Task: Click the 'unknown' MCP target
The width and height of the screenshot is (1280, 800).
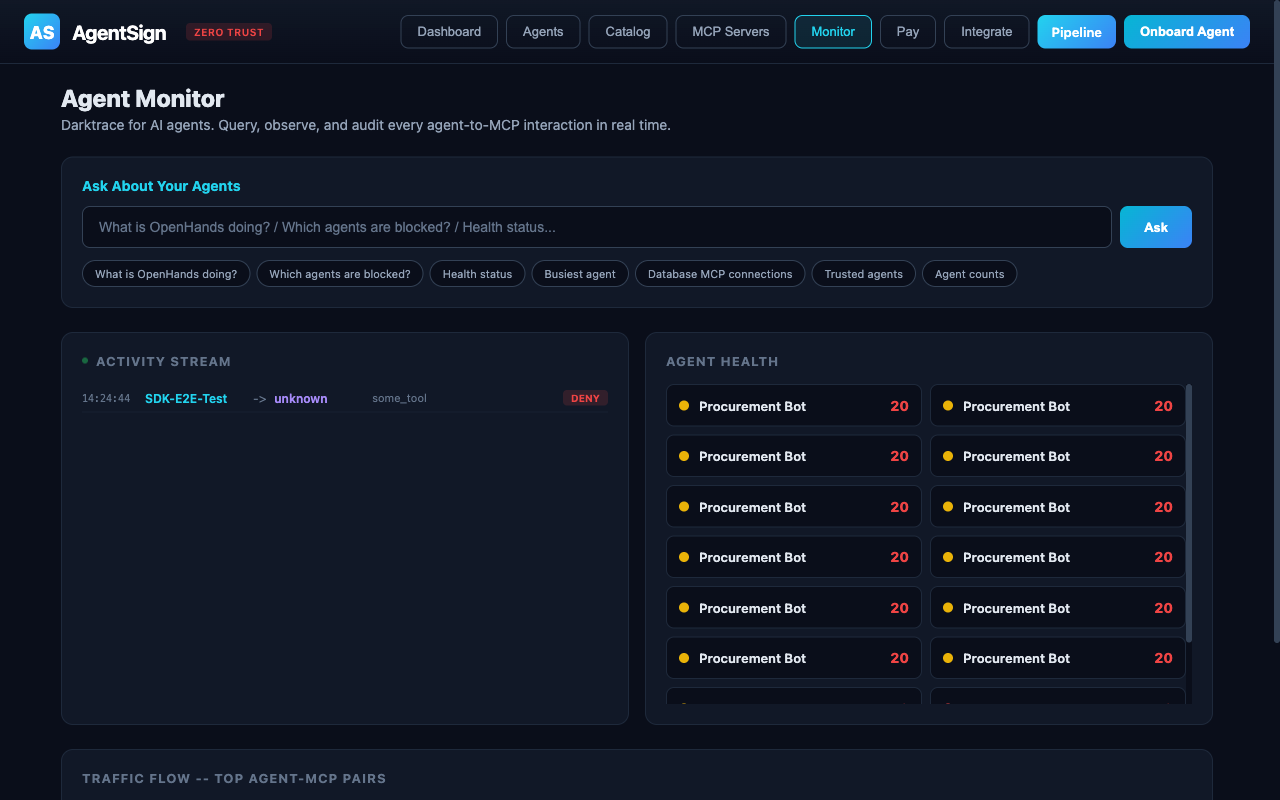Action: coord(301,398)
